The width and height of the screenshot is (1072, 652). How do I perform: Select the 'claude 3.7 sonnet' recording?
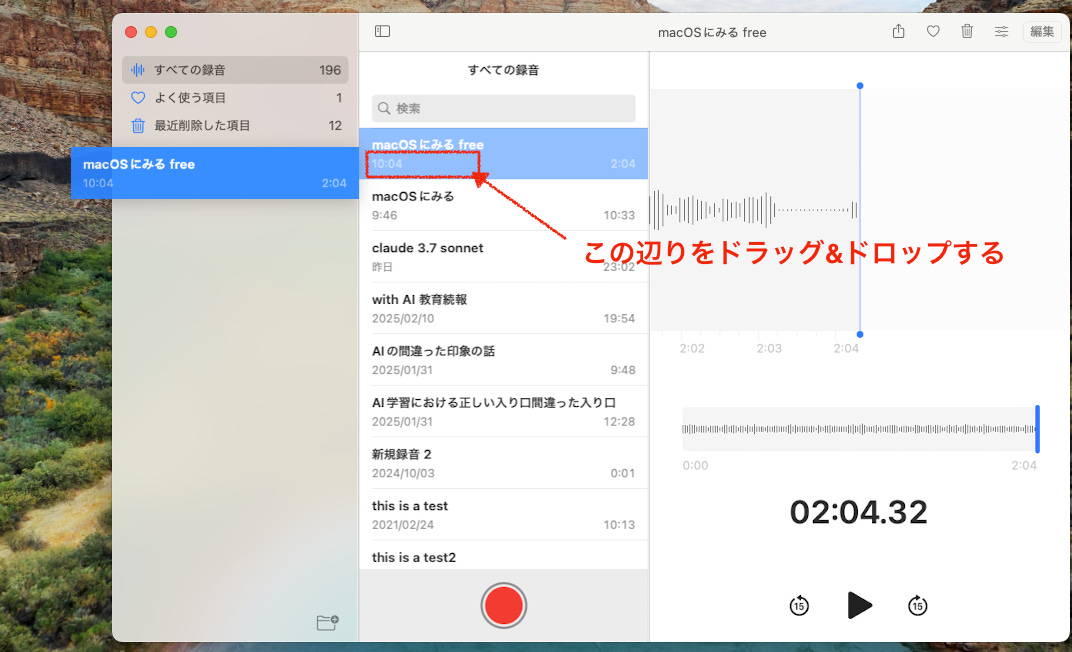[503, 256]
